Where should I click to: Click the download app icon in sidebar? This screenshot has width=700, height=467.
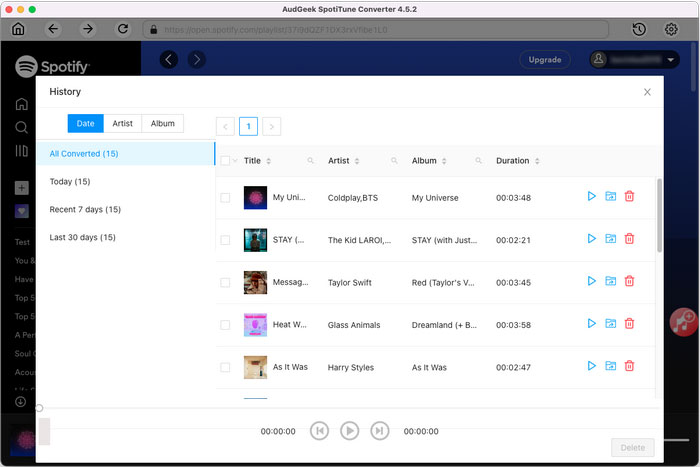[x=21, y=402]
